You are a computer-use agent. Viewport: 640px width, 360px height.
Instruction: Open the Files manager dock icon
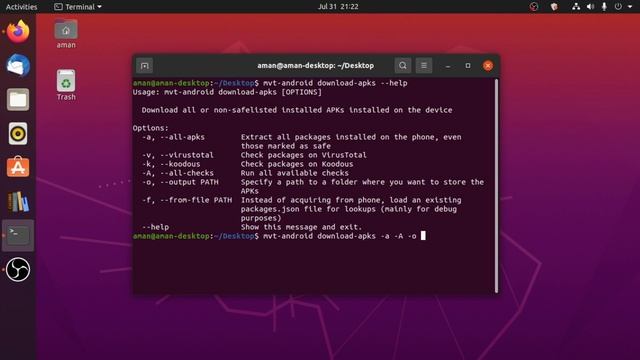click(x=18, y=100)
